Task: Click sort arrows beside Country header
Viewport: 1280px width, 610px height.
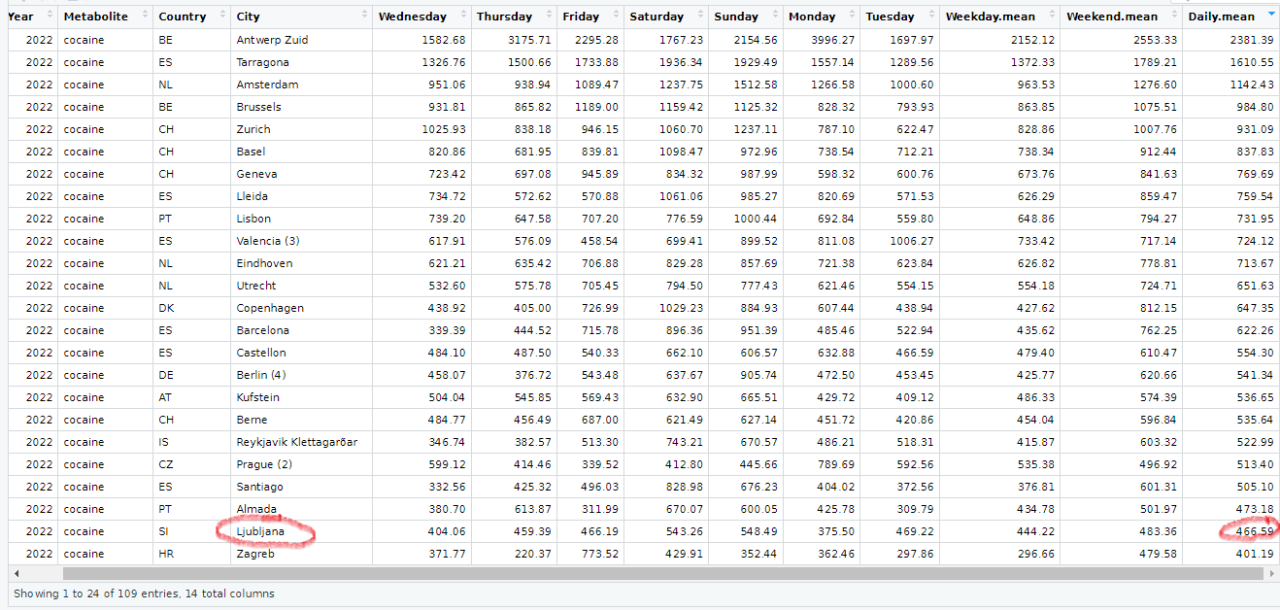Action: (x=222, y=16)
